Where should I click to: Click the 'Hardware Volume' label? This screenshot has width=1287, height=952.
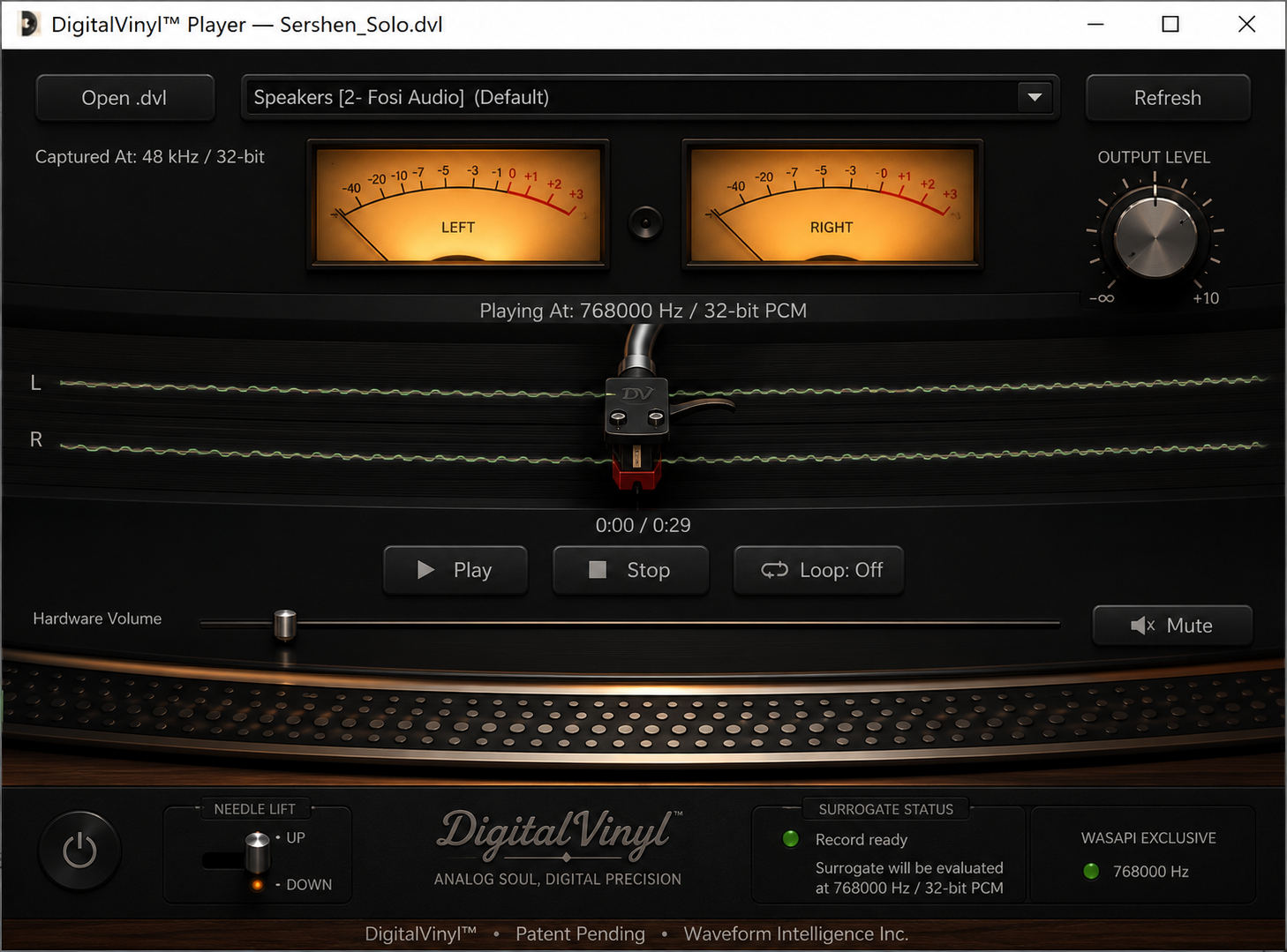point(97,618)
